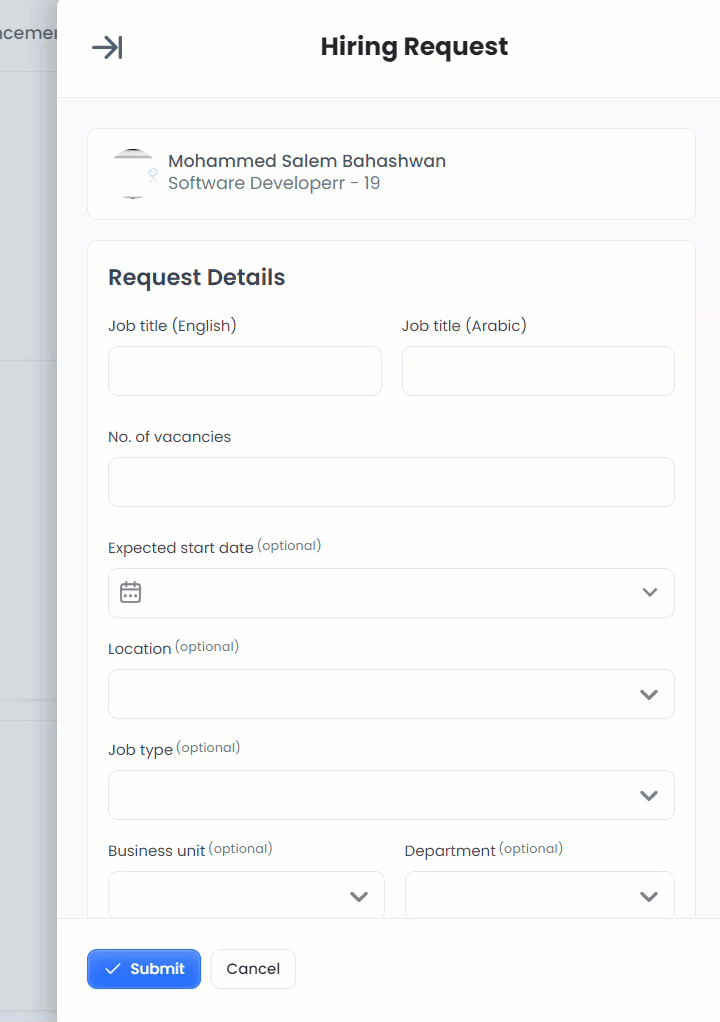The height and width of the screenshot is (1022, 720).
Task: Click the Job title (Arabic) input field
Action: click(x=538, y=370)
